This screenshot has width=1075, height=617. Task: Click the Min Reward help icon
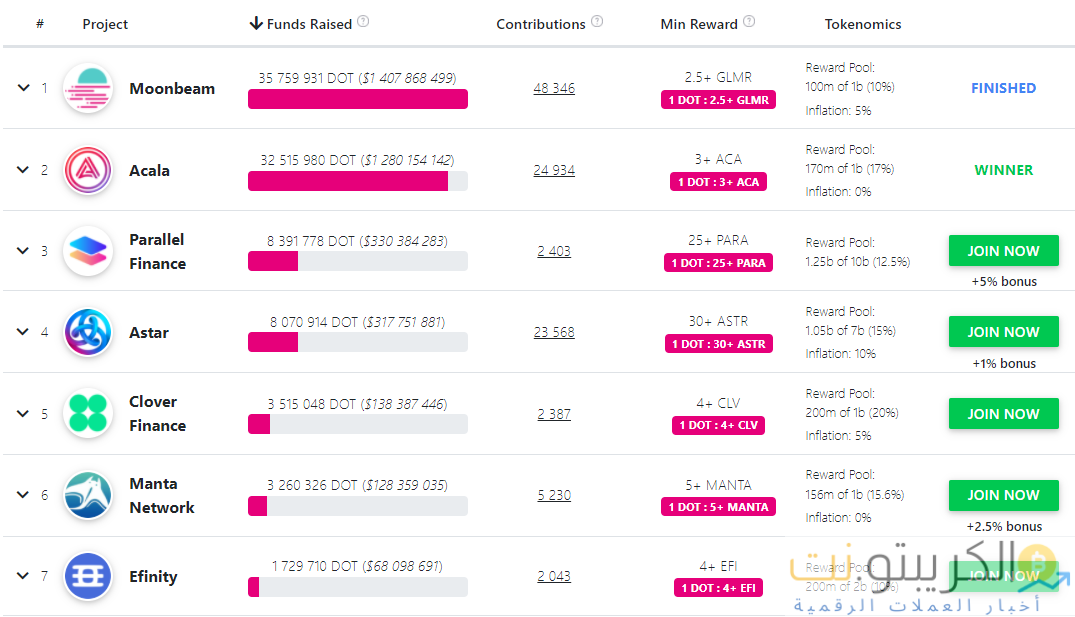749,21
